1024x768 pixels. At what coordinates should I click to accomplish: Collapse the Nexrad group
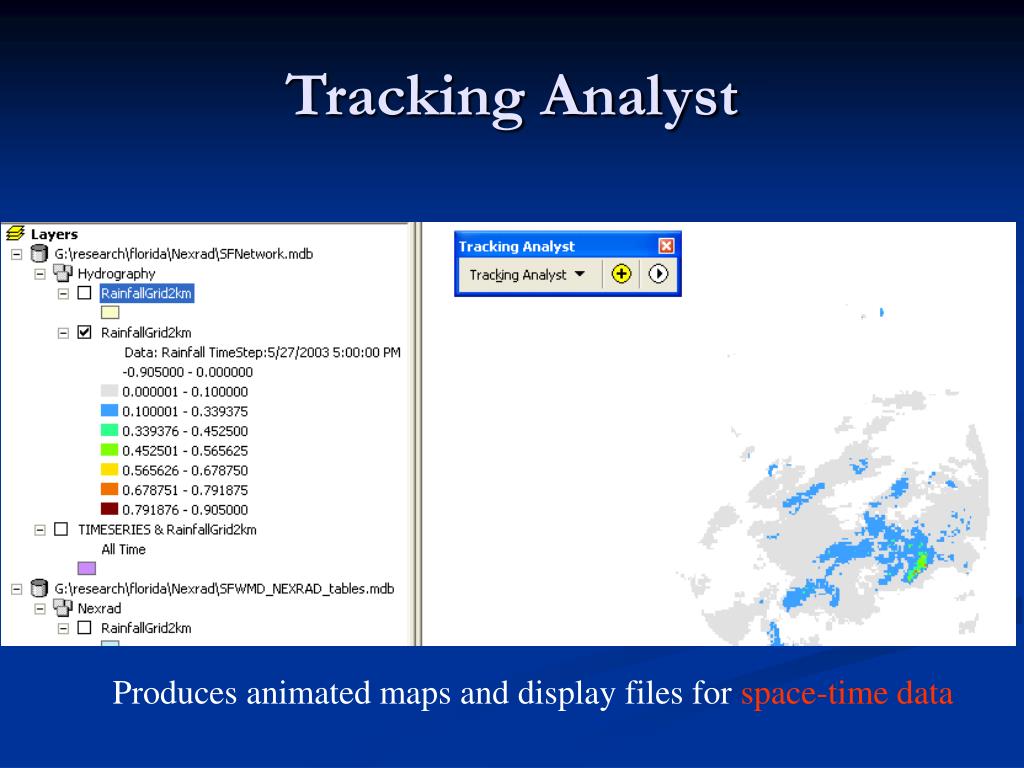pos(40,609)
